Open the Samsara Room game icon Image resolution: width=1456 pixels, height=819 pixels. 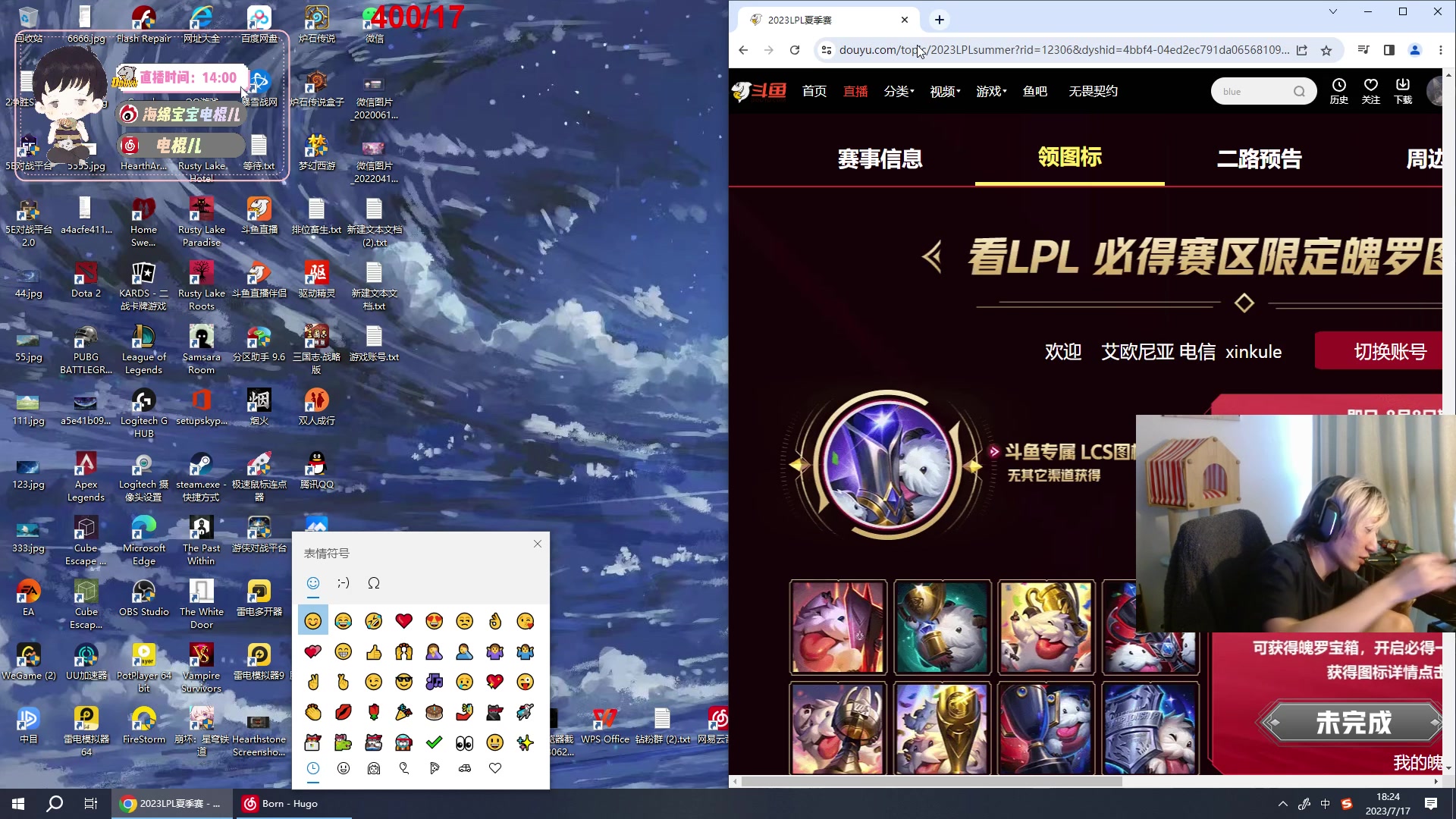pyautogui.click(x=201, y=350)
